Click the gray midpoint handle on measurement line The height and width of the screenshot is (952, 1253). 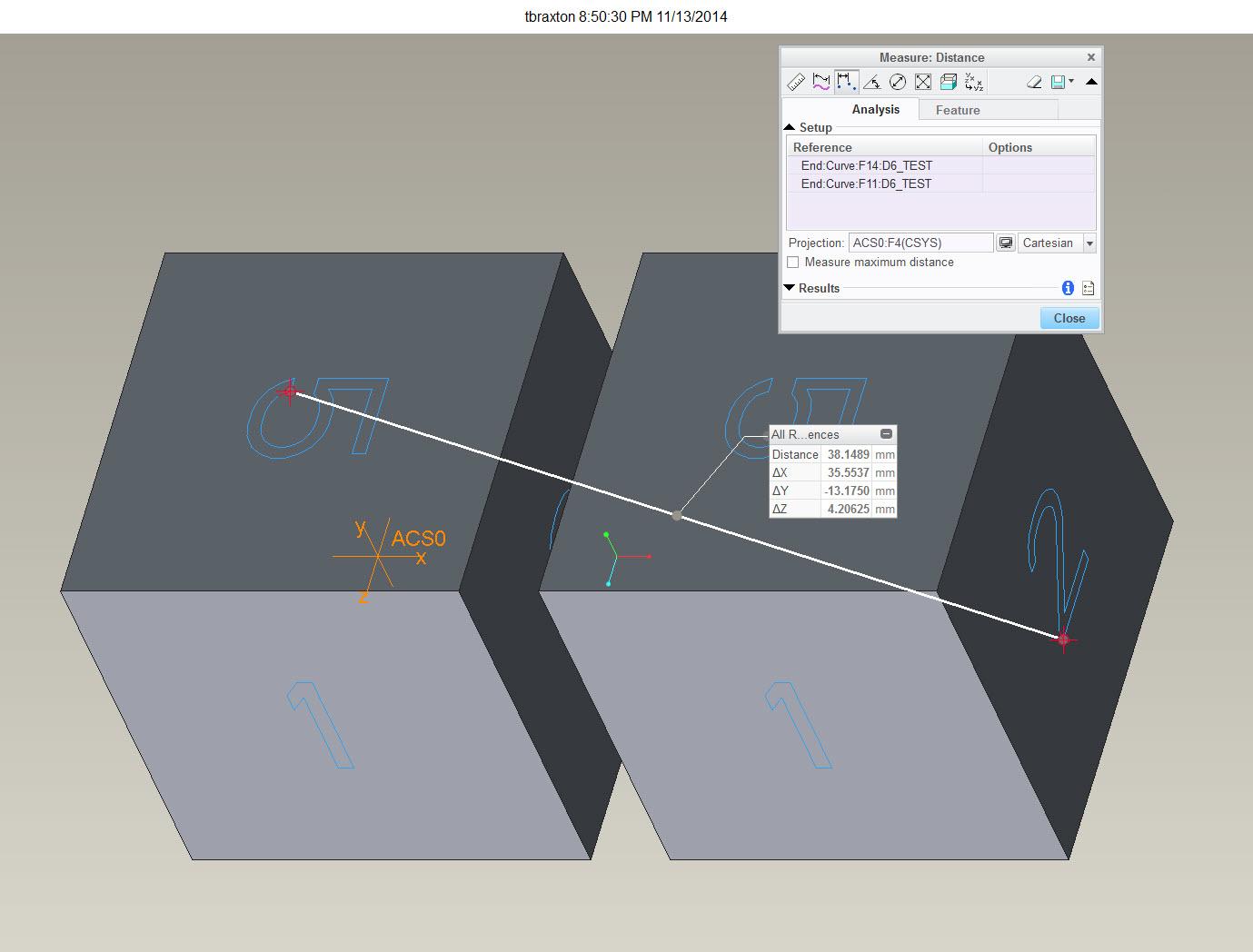[x=676, y=515]
